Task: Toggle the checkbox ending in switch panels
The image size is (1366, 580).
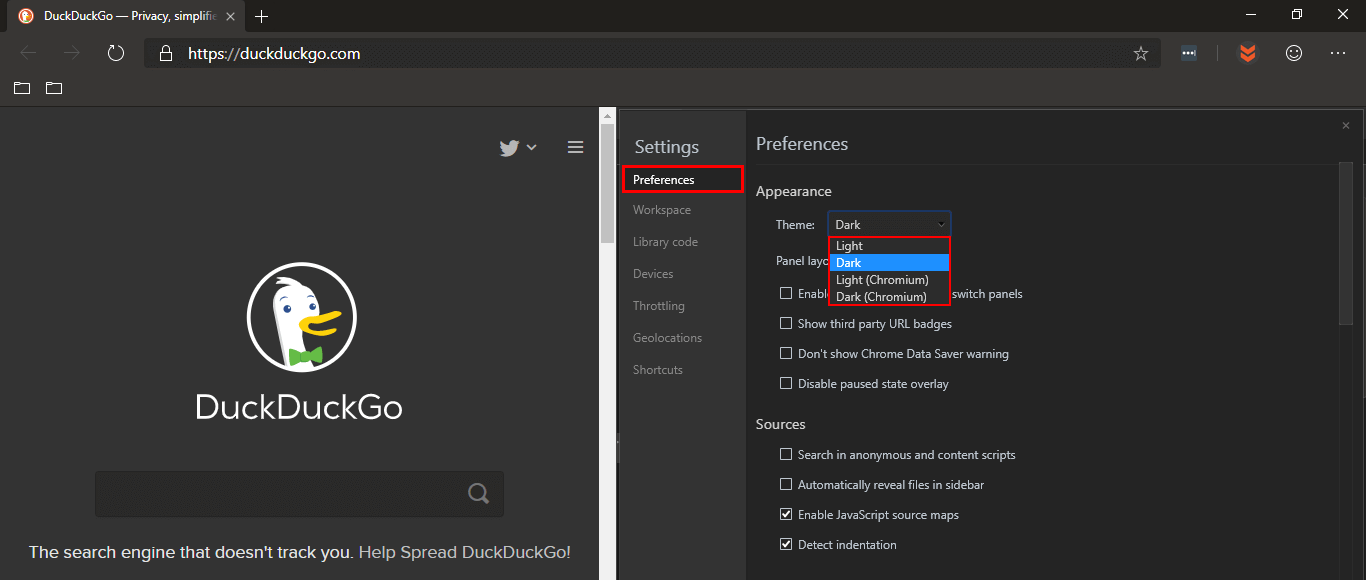Action: tap(786, 293)
